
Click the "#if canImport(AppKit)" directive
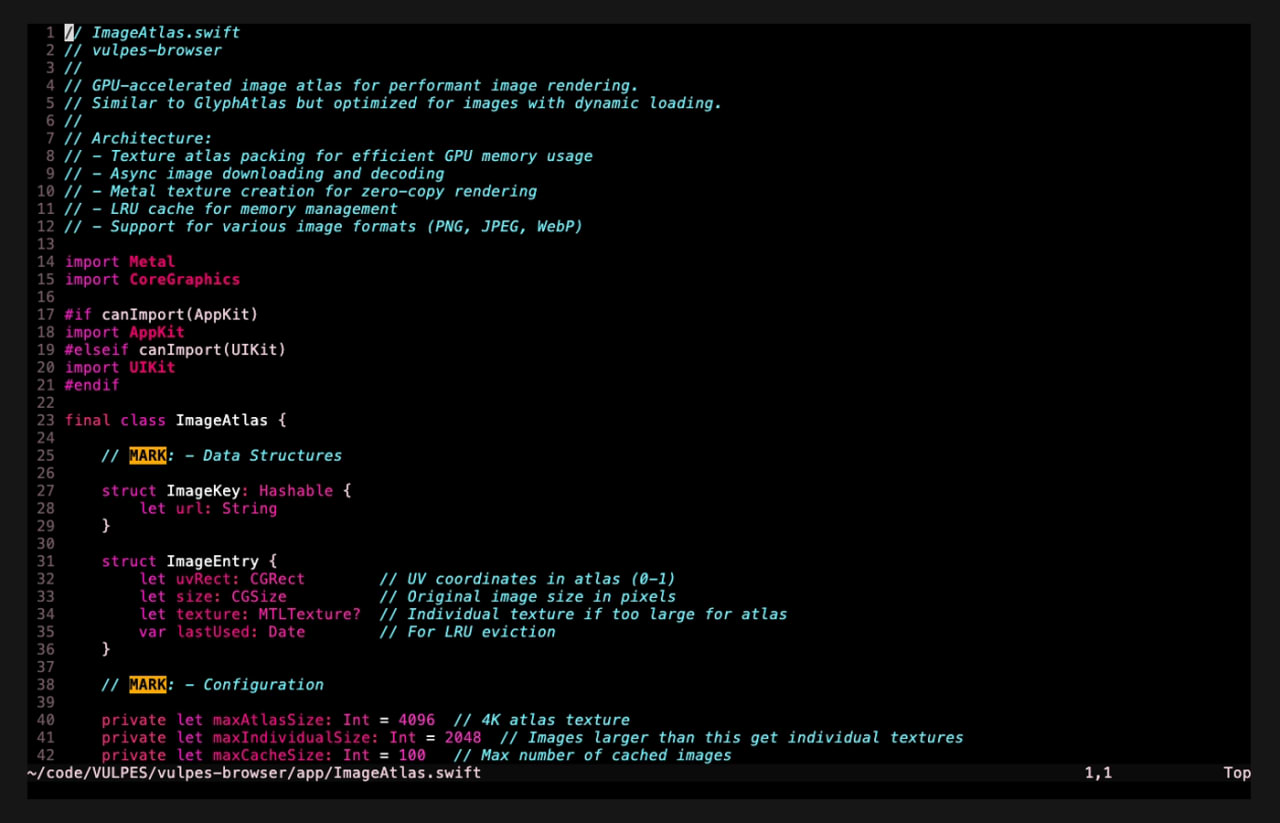point(162,314)
